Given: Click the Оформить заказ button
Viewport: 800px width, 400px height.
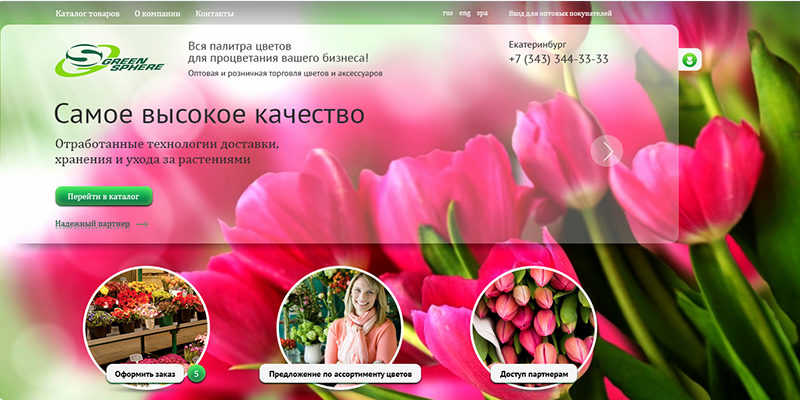Looking at the screenshot, I should coord(145,374).
